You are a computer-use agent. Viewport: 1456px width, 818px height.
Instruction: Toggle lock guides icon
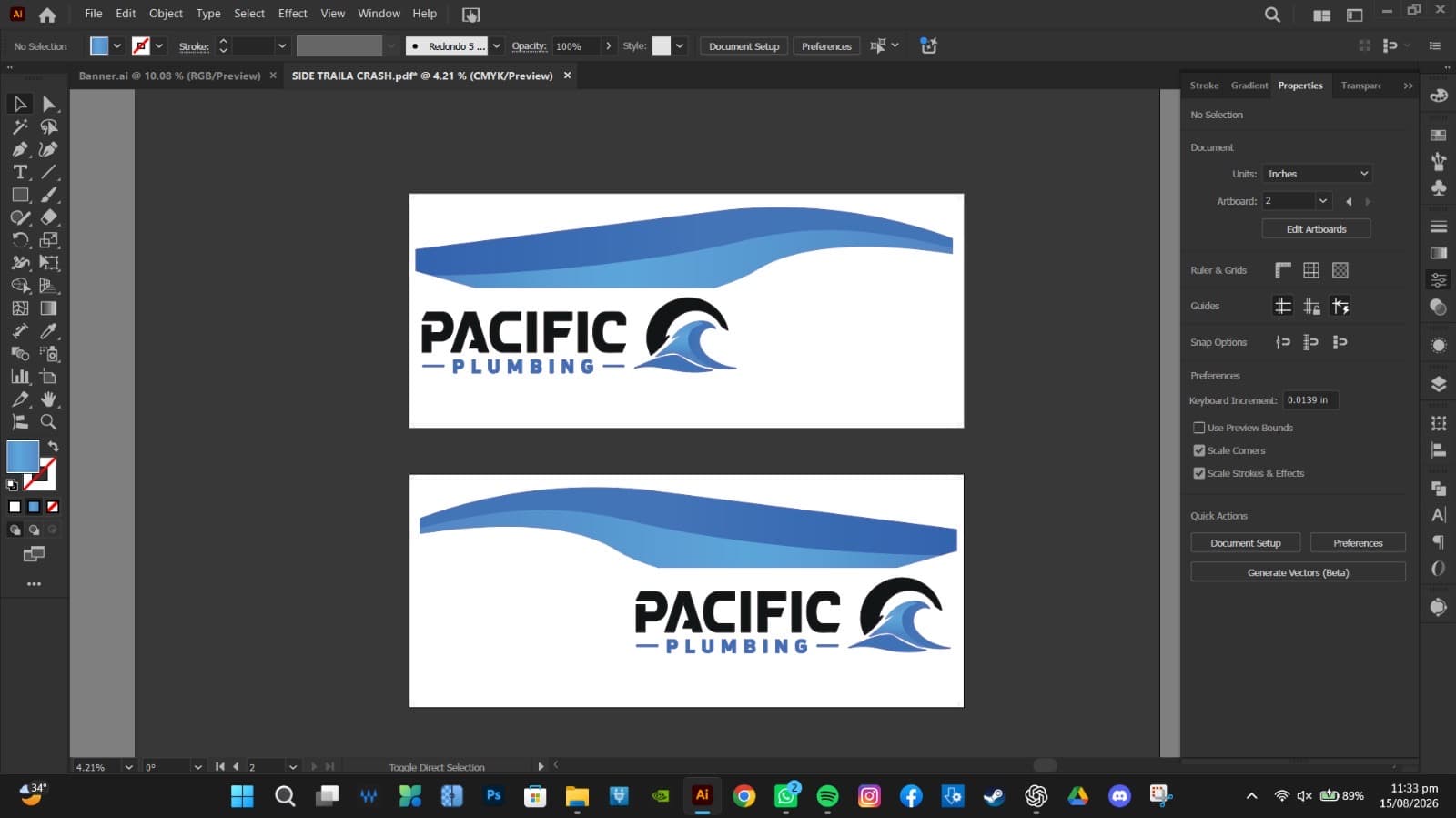(1311, 307)
